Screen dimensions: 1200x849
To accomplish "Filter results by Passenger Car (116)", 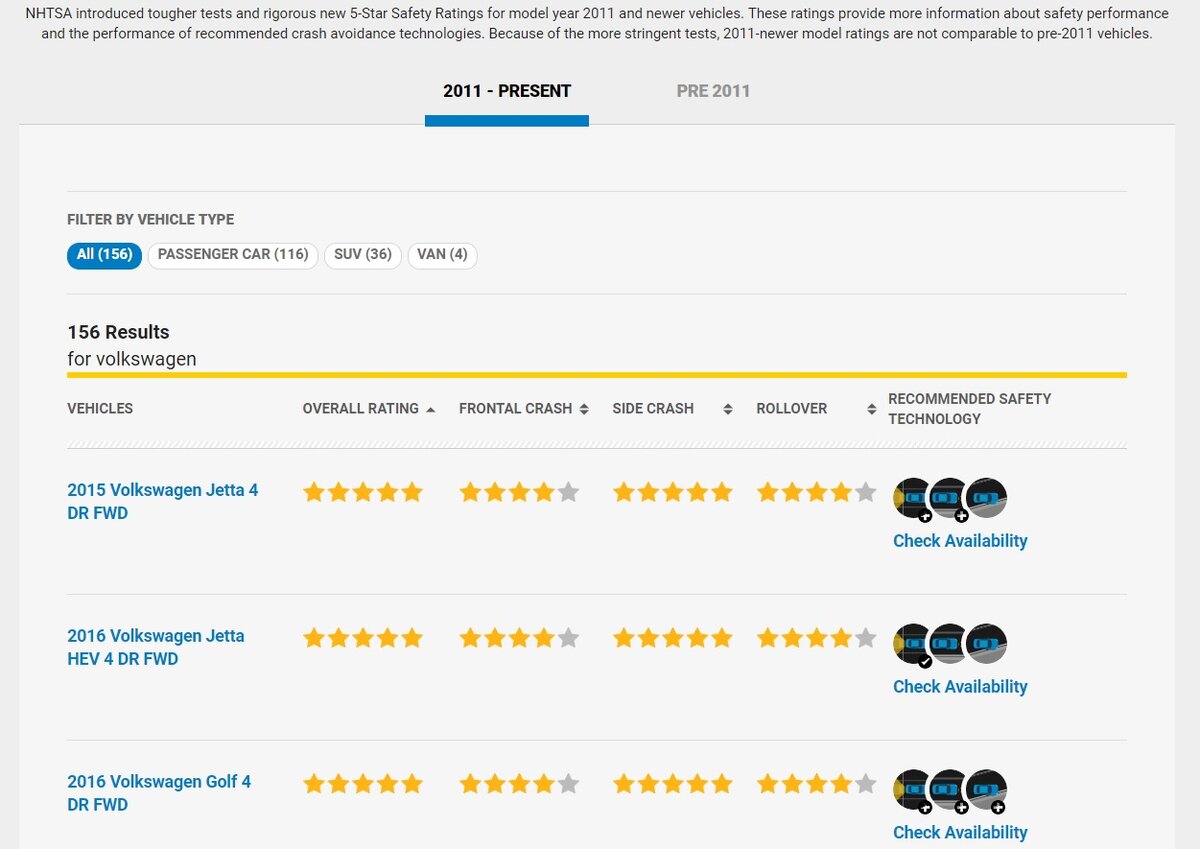I will (233, 255).
